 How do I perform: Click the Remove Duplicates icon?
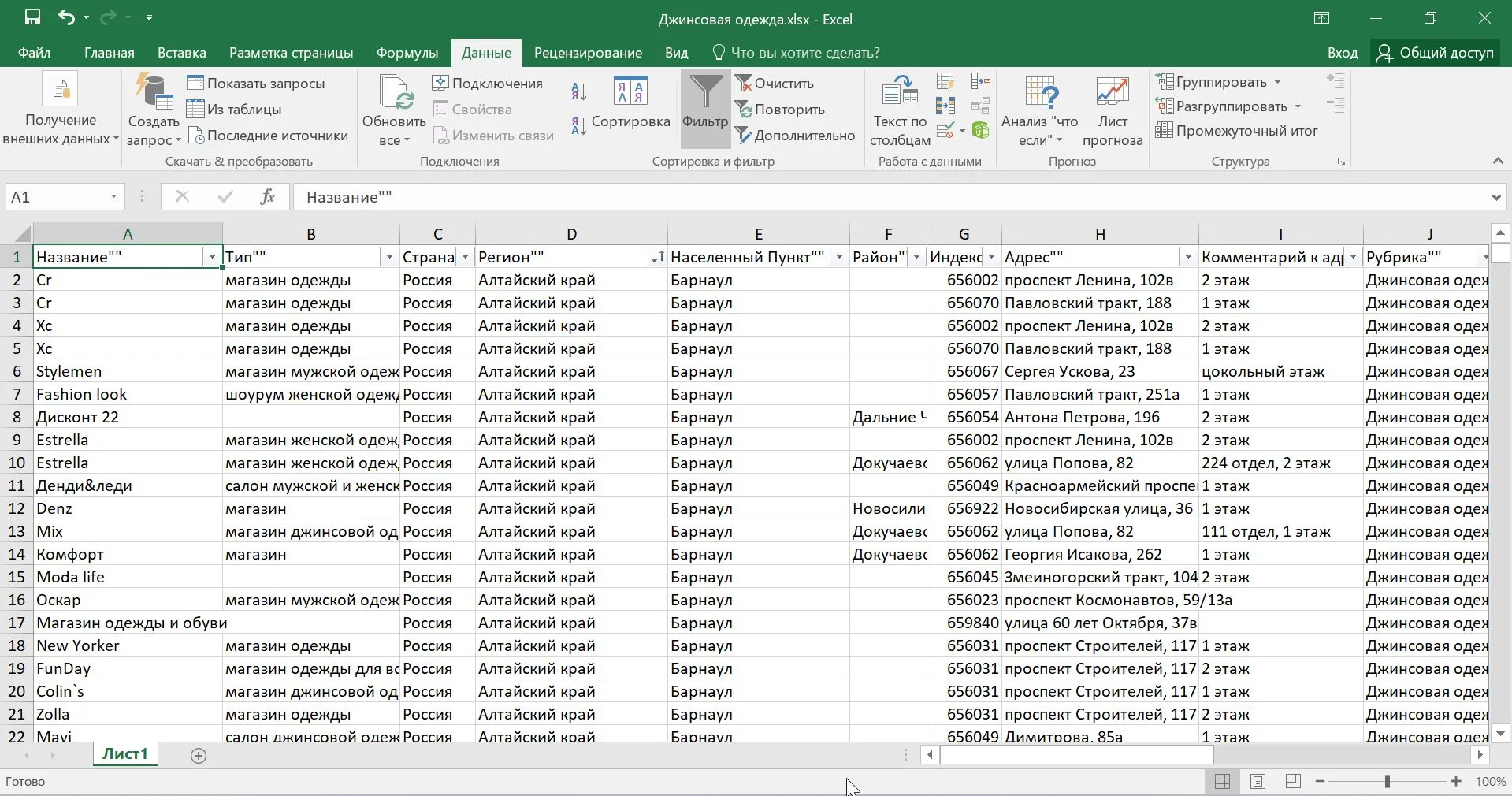[x=945, y=106]
